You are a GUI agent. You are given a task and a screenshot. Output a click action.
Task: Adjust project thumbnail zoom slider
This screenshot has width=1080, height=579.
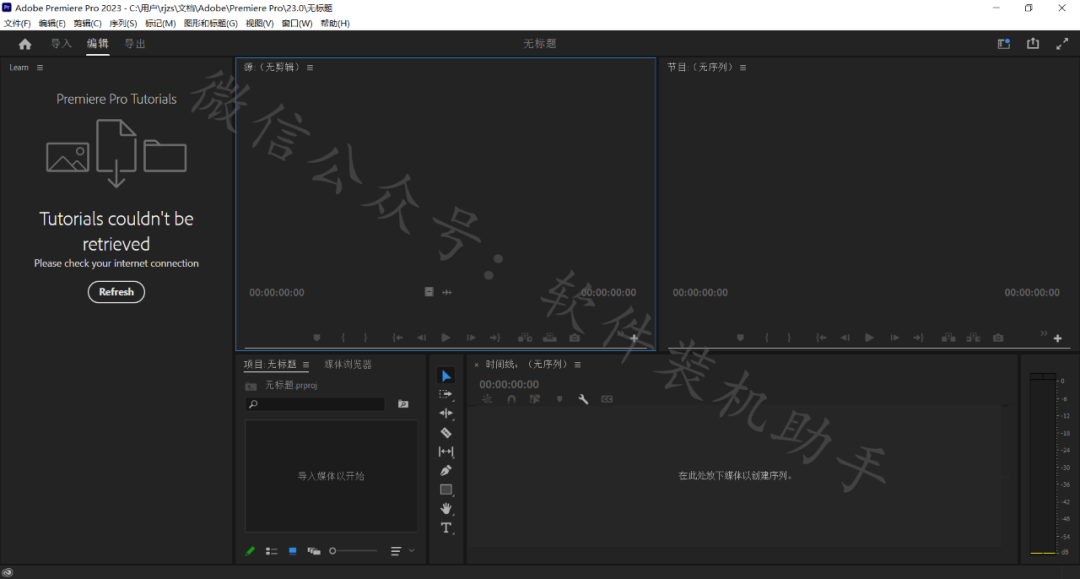click(x=353, y=551)
